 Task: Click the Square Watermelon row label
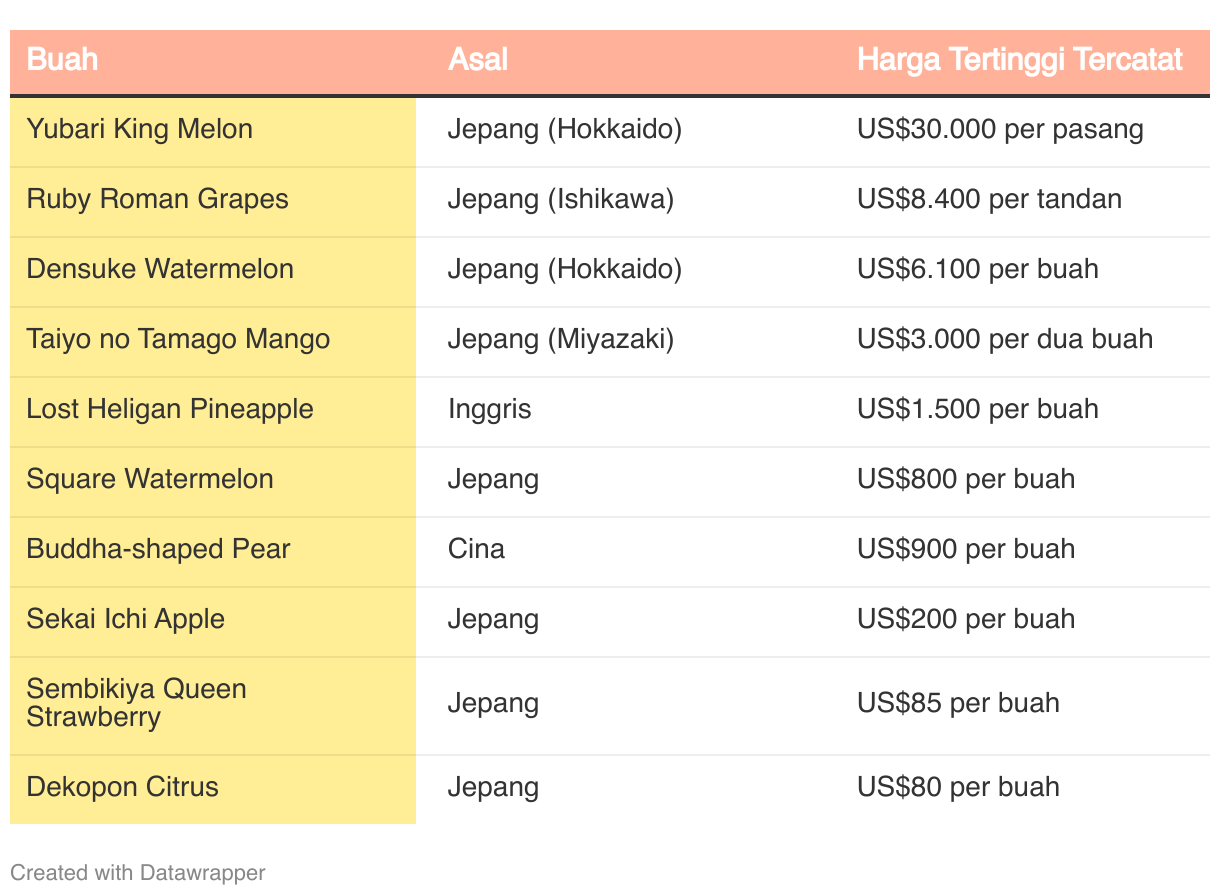(x=150, y=480)
